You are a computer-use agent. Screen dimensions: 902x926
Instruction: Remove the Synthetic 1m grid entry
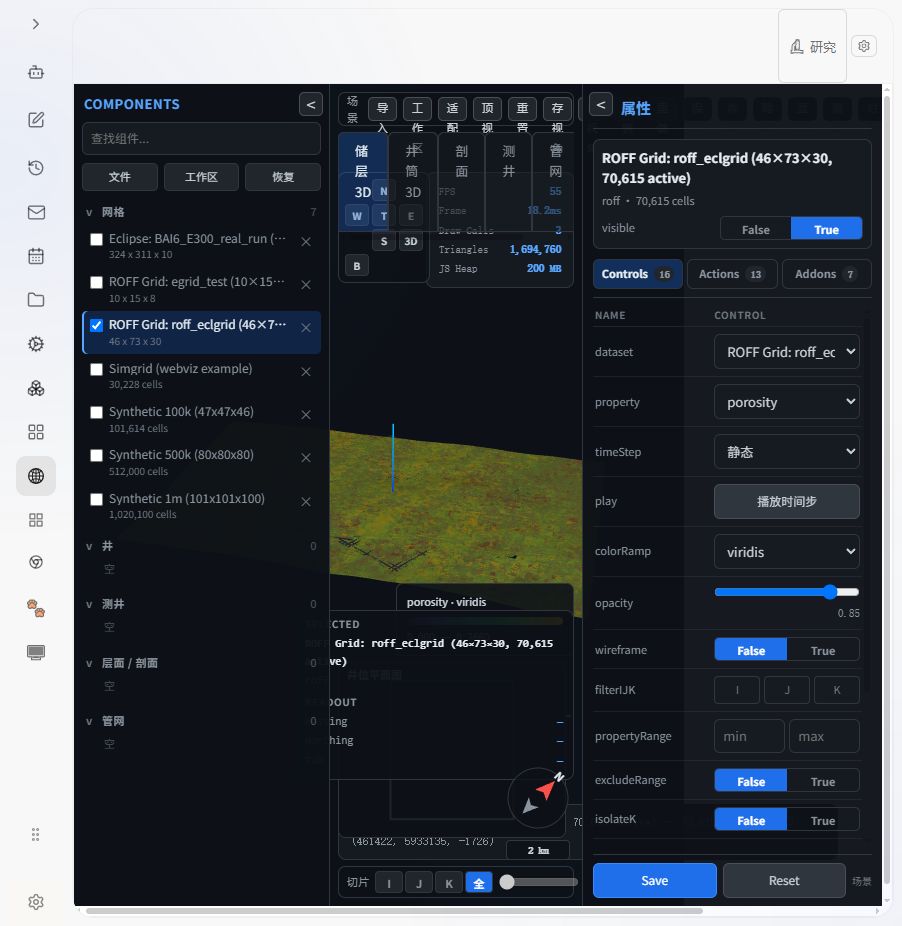(x=306, y=502)
